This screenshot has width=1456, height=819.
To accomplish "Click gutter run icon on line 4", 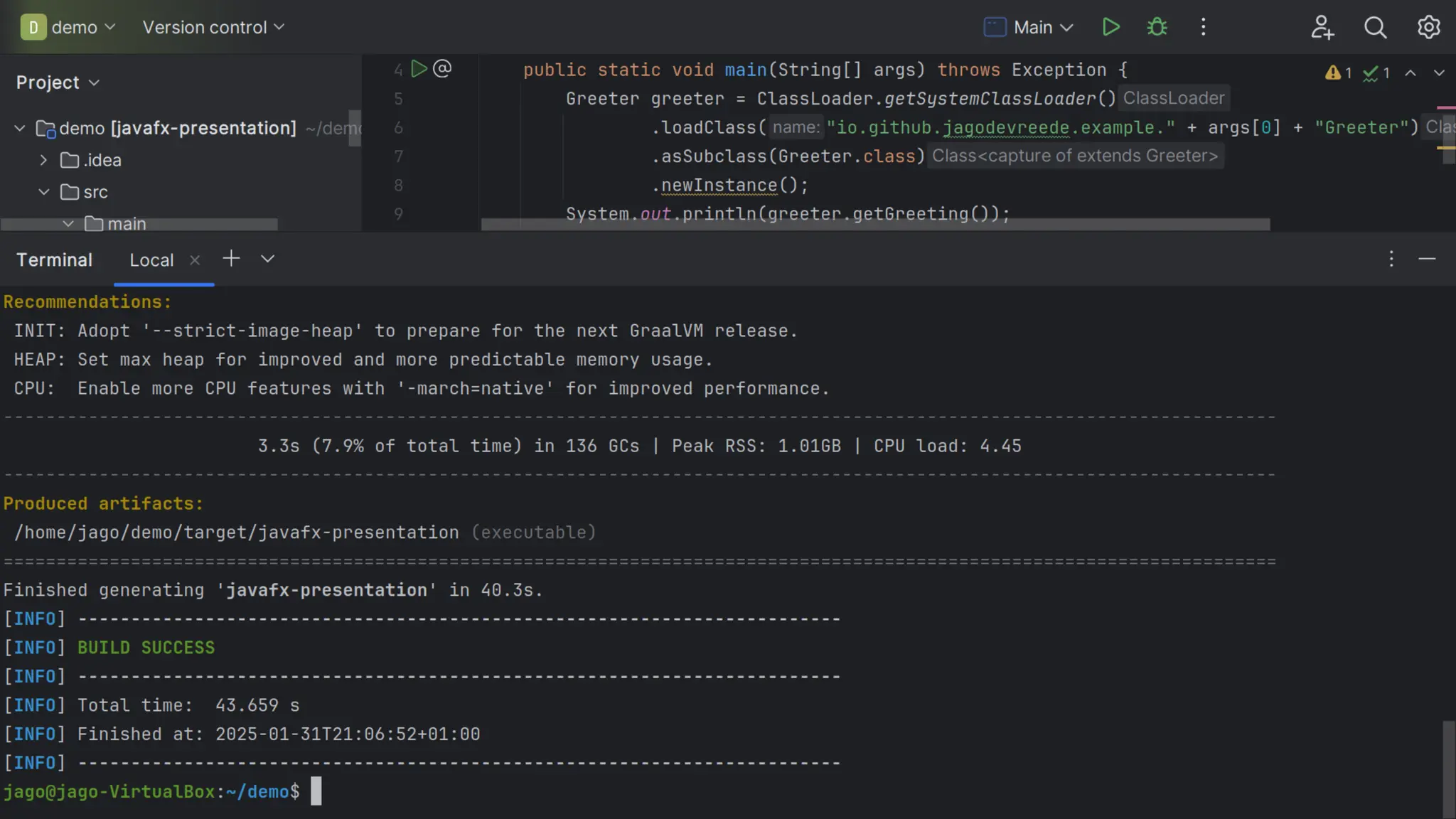I will coord(419,69).
